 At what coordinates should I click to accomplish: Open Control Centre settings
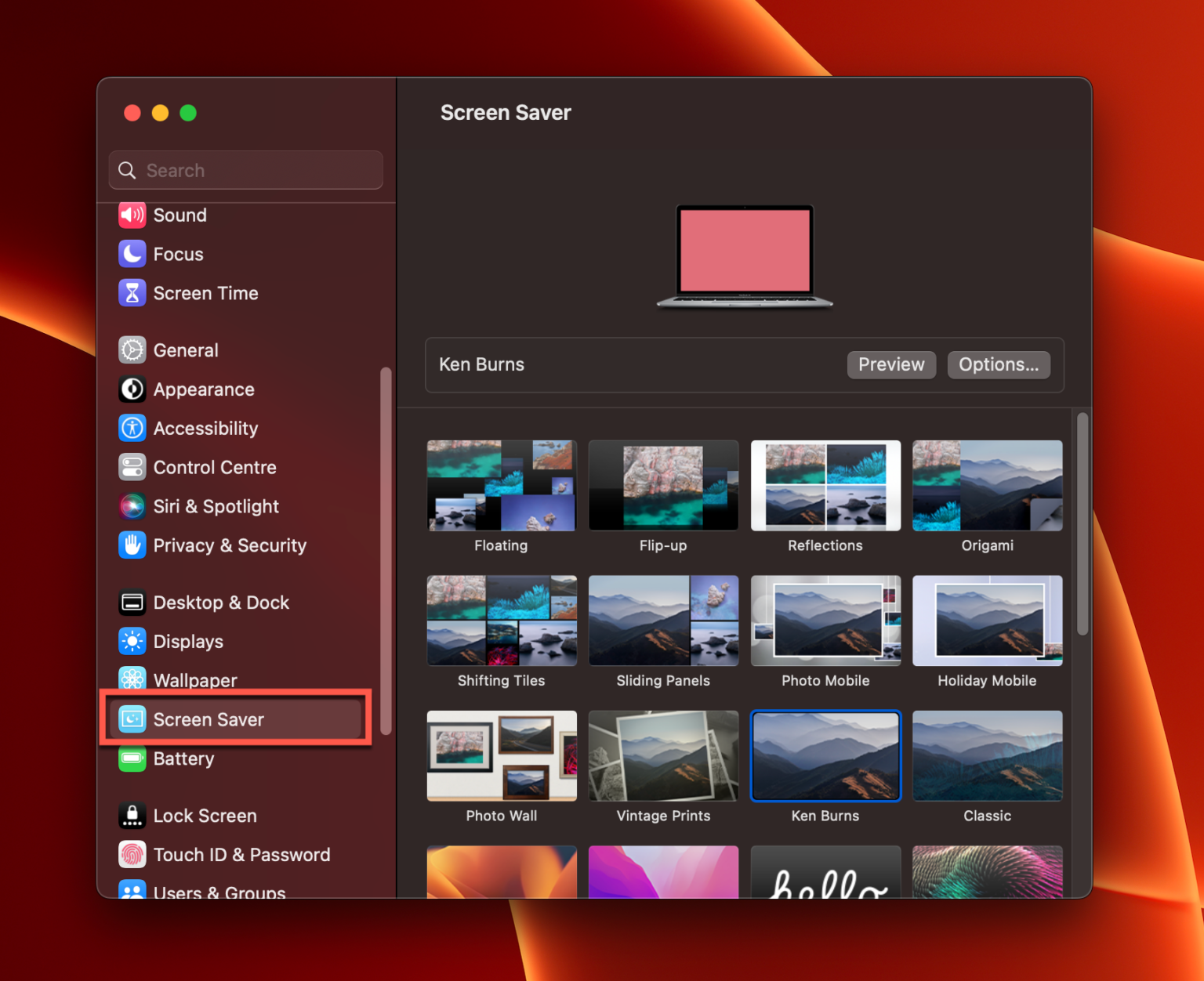215,467
